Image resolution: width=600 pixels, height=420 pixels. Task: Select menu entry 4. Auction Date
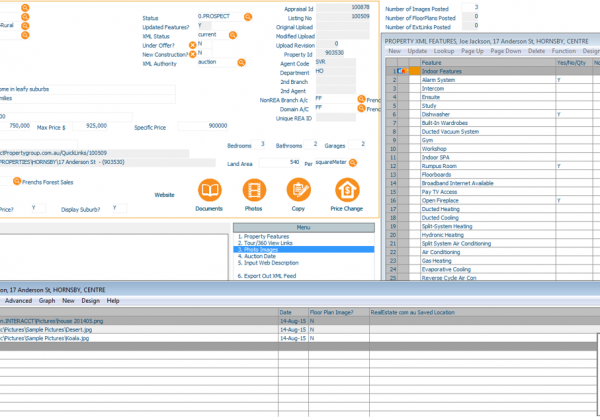[256, 256]
